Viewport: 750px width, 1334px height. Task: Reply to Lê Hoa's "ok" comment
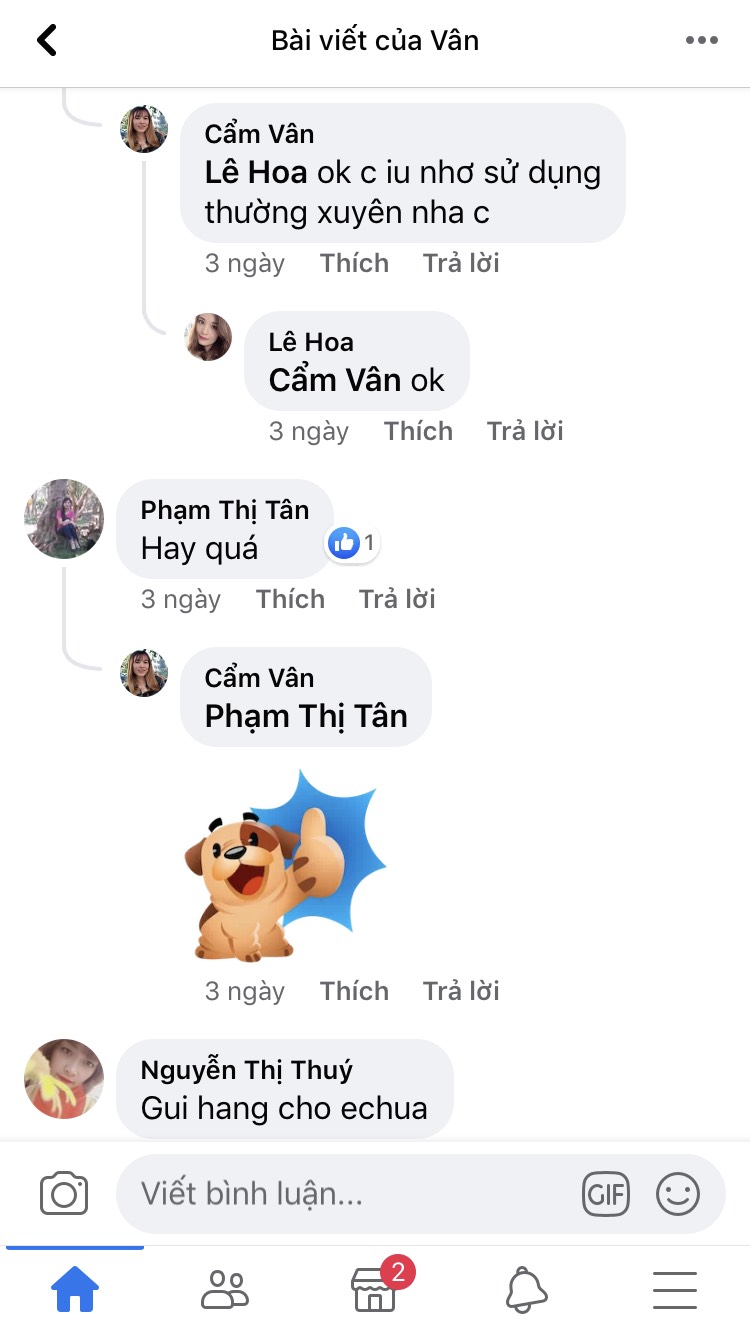tap(525, 431)
